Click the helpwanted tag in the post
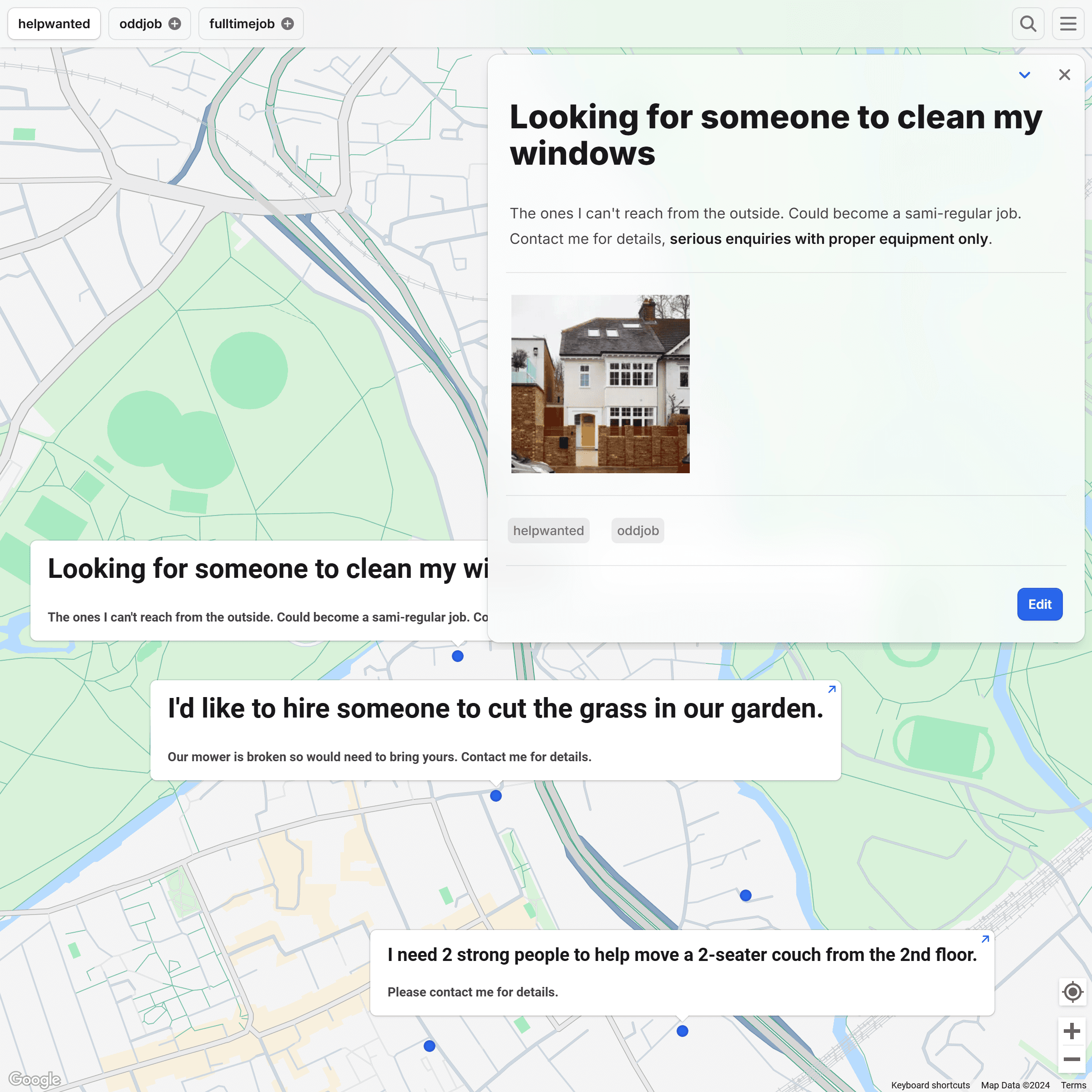The height and width of the screenshot is (1092, 1092). pos(548,531)
